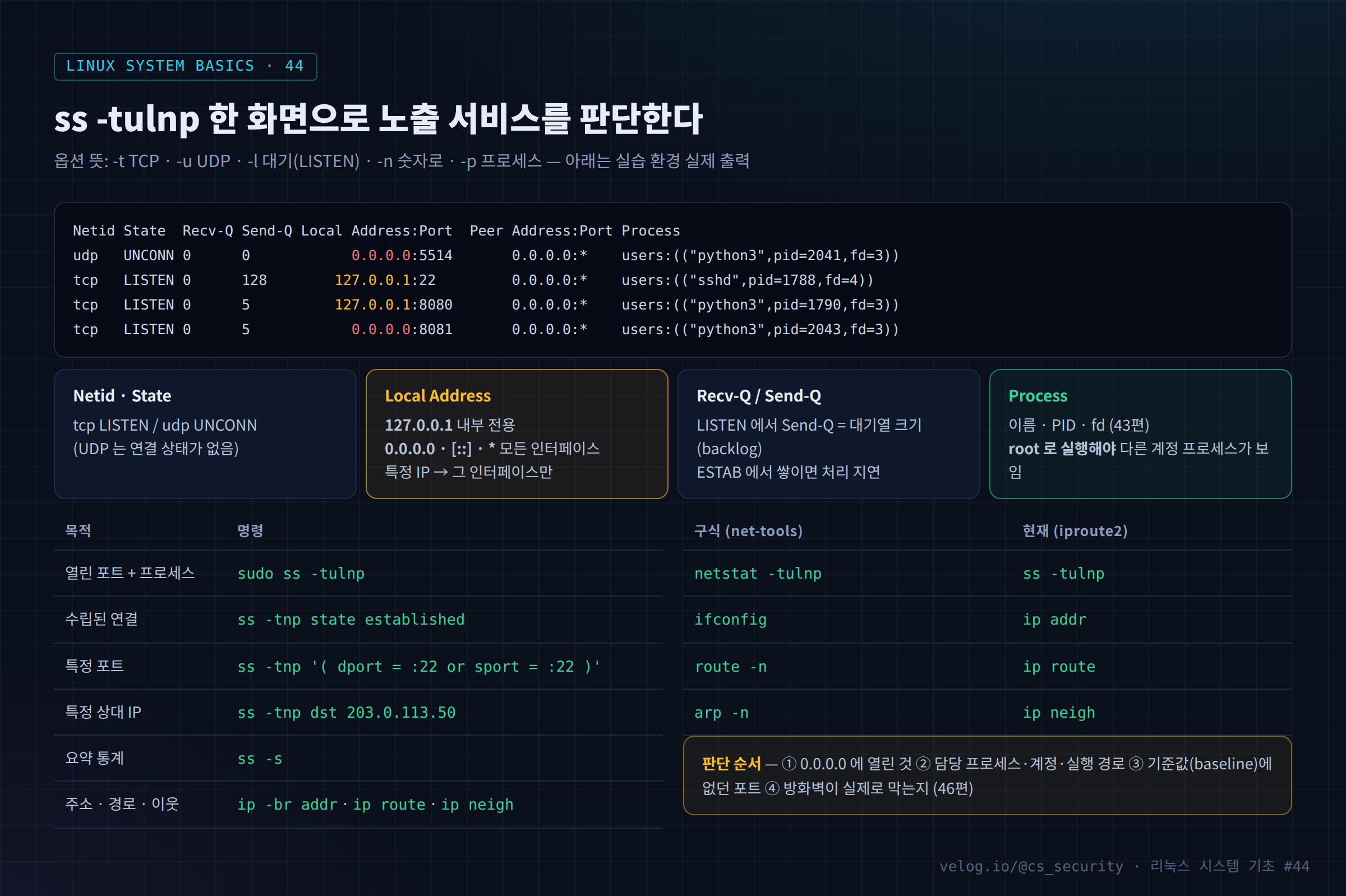Click the process entry with pid=2041
This screenshot has width=1346, height=896.
pyautogui.click(x=760, y=256)
